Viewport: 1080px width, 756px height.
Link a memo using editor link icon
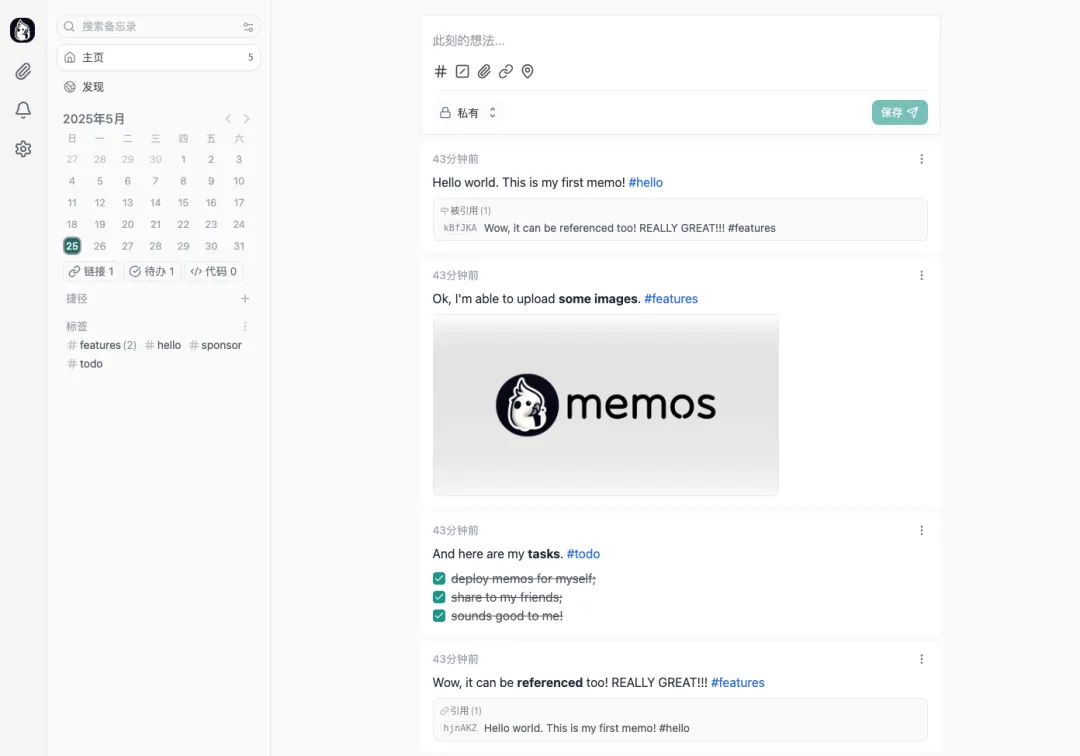click(x=506, y=72)
